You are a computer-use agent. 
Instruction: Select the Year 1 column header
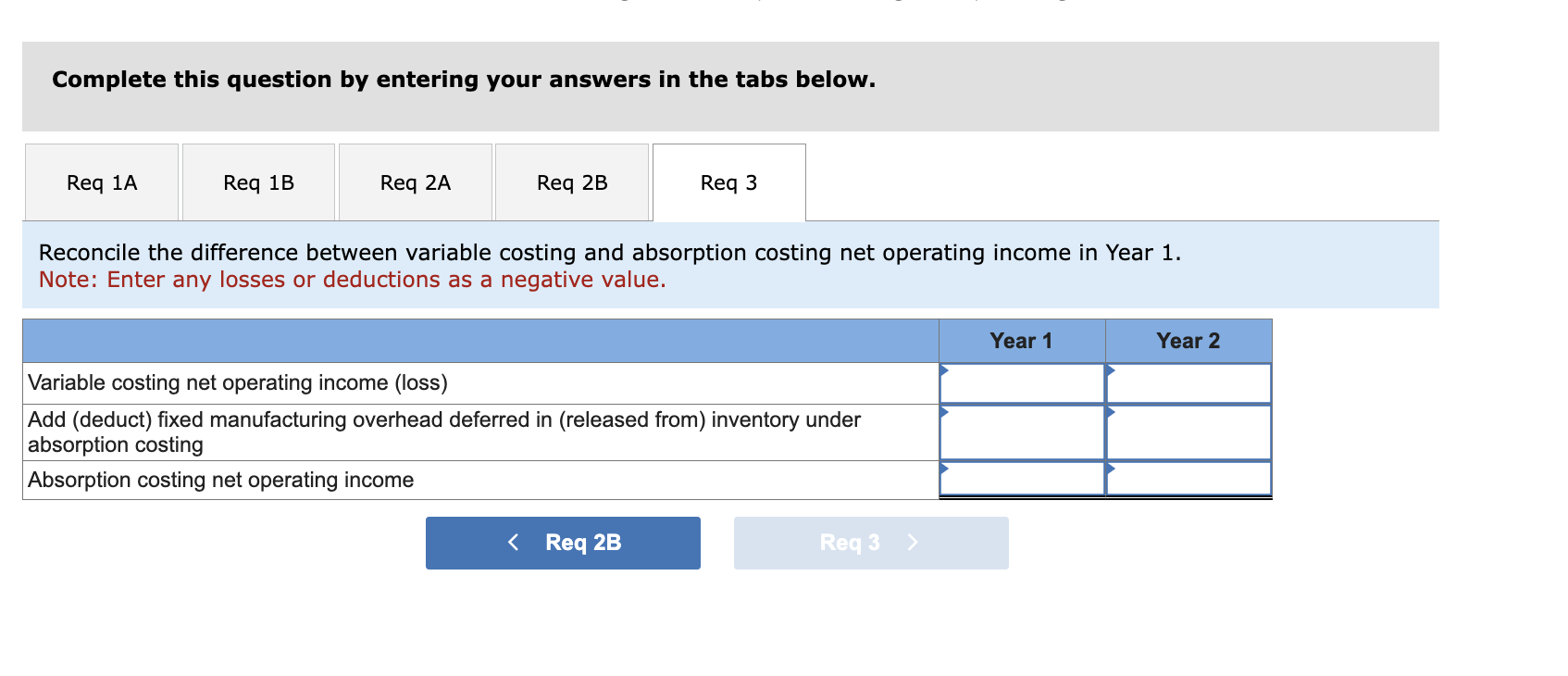pyautogui.click(x=1022, y=340)
